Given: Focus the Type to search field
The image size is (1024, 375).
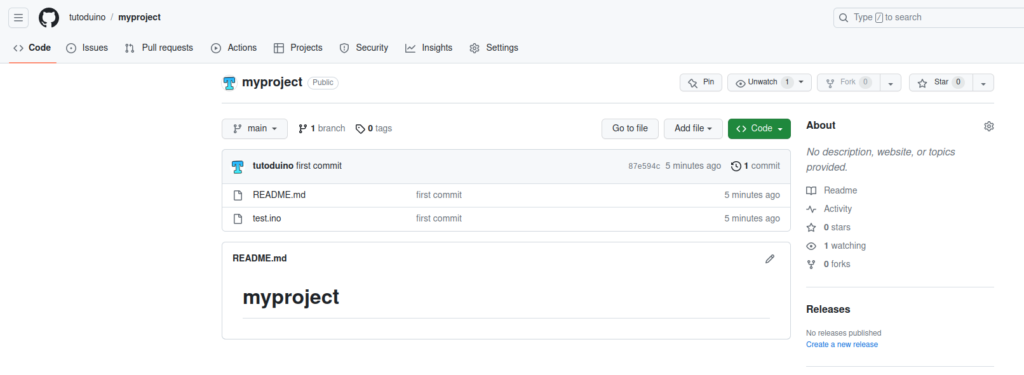Looking at the screenshot, I should 928,18.
